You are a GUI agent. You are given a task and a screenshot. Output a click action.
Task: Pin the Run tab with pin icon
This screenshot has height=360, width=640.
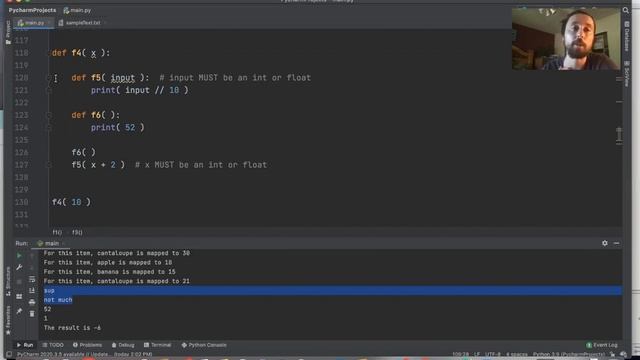tap(19, 311)
